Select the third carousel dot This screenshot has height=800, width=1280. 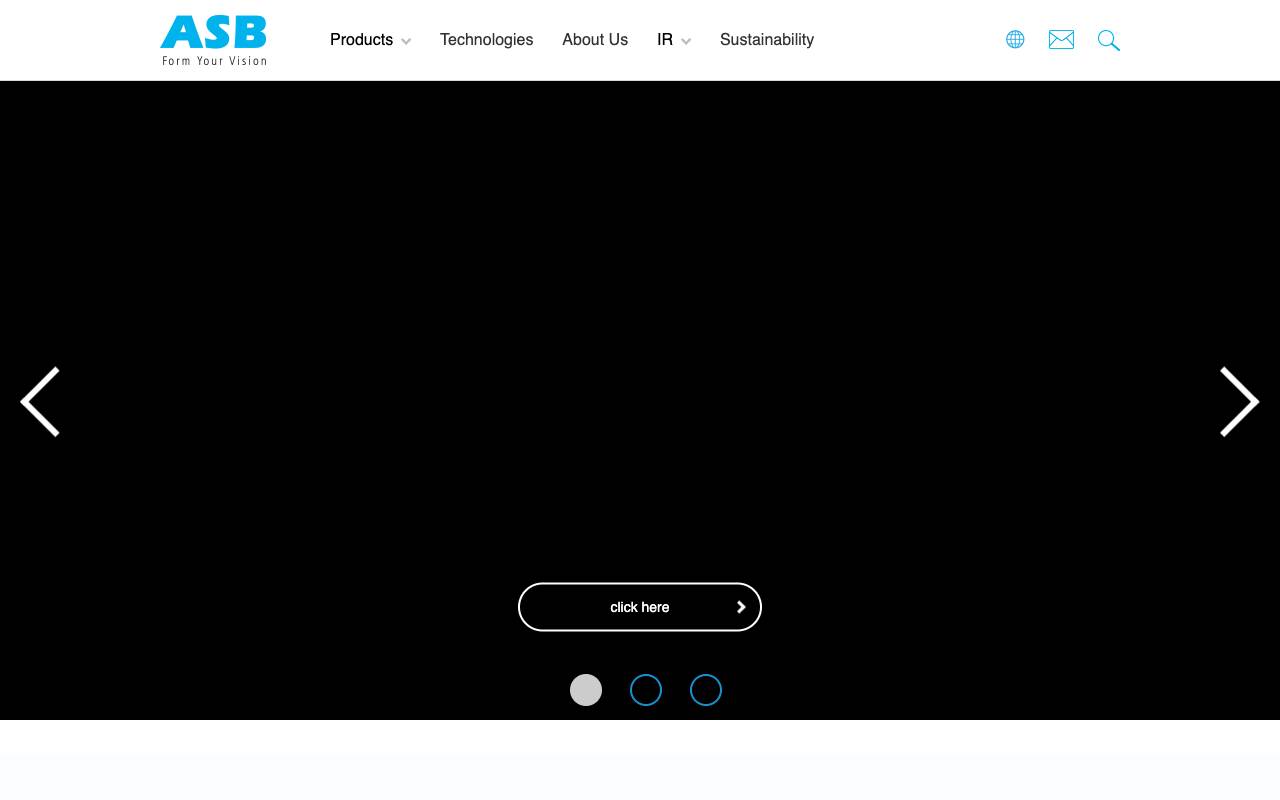coord(706,690)
